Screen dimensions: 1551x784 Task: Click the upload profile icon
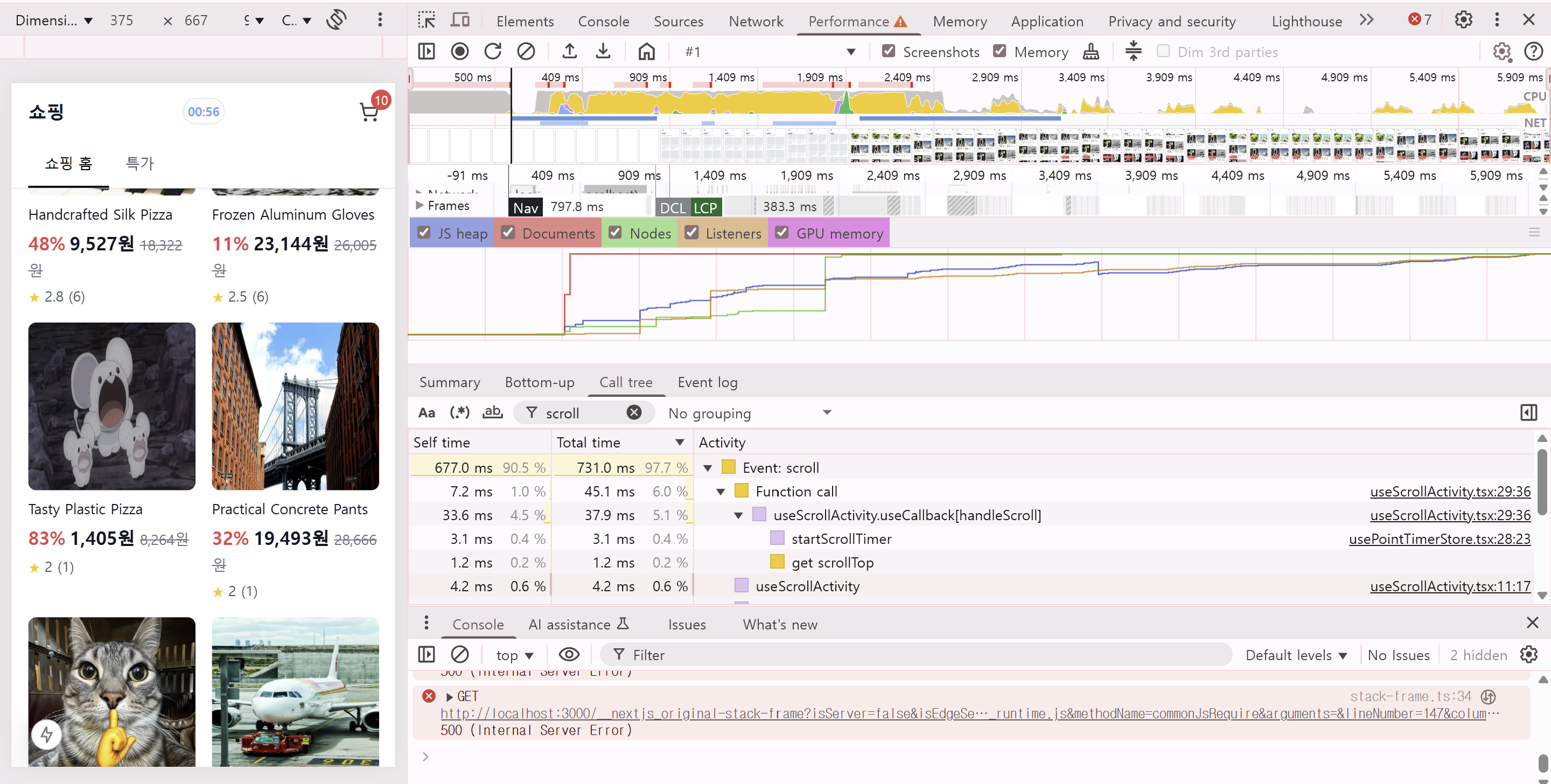(x=569, y=52)
